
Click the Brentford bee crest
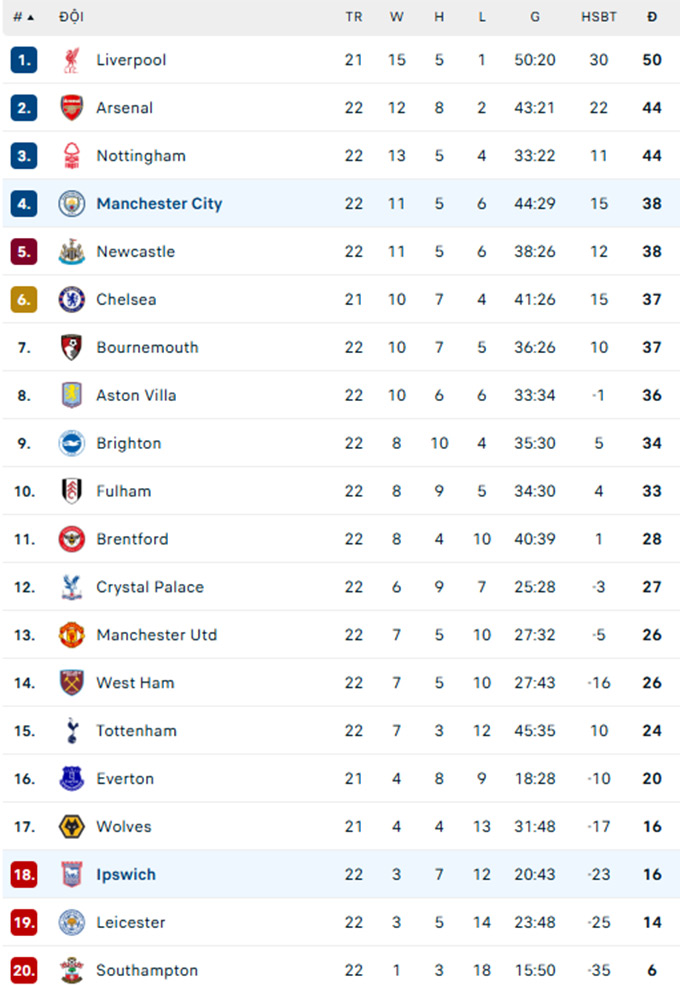click(x=72, y=539)
